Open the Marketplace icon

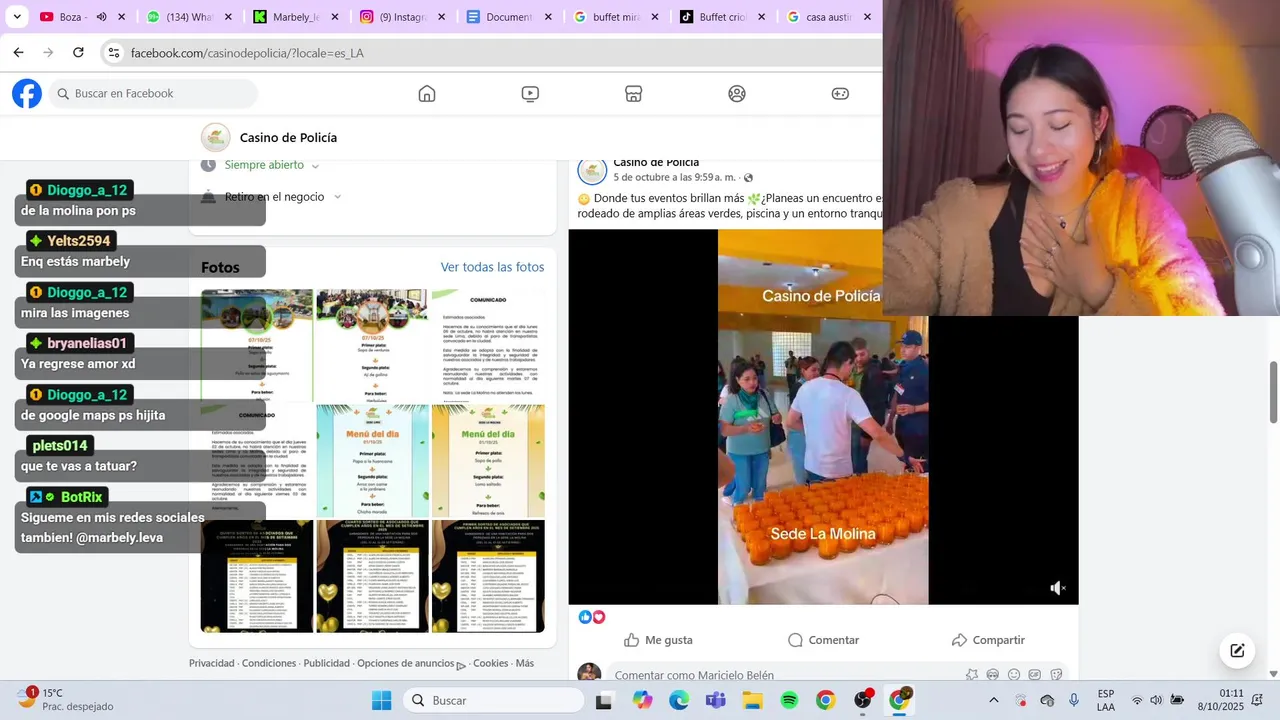[633, 94]
